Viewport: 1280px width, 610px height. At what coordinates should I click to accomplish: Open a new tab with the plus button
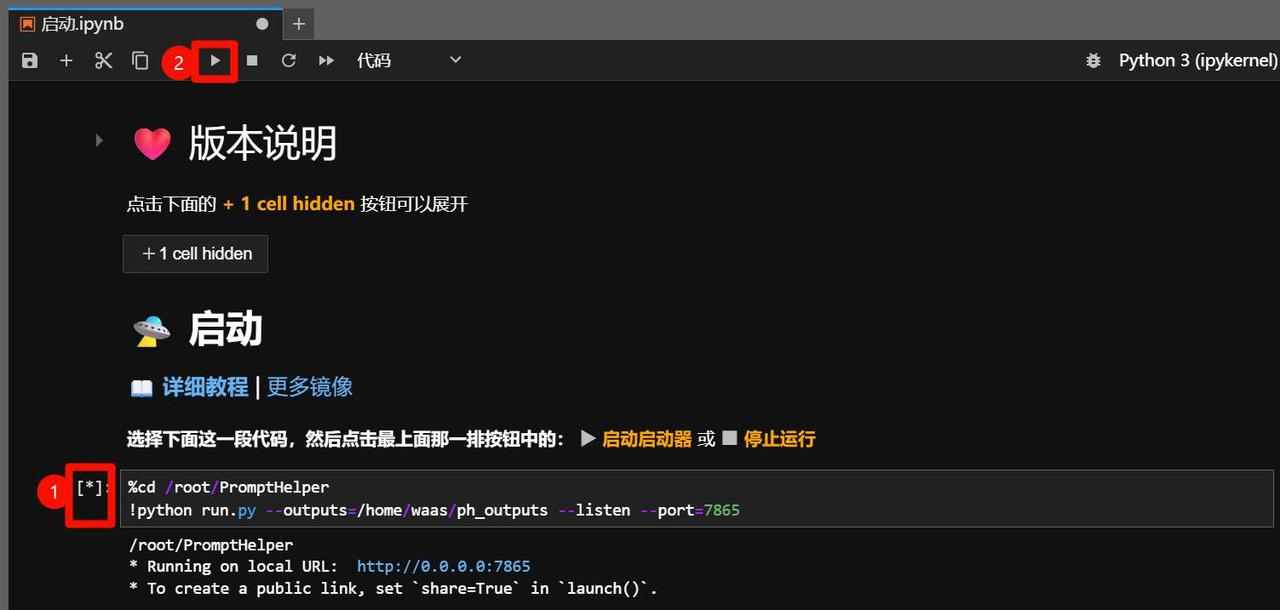coord(298,24)
